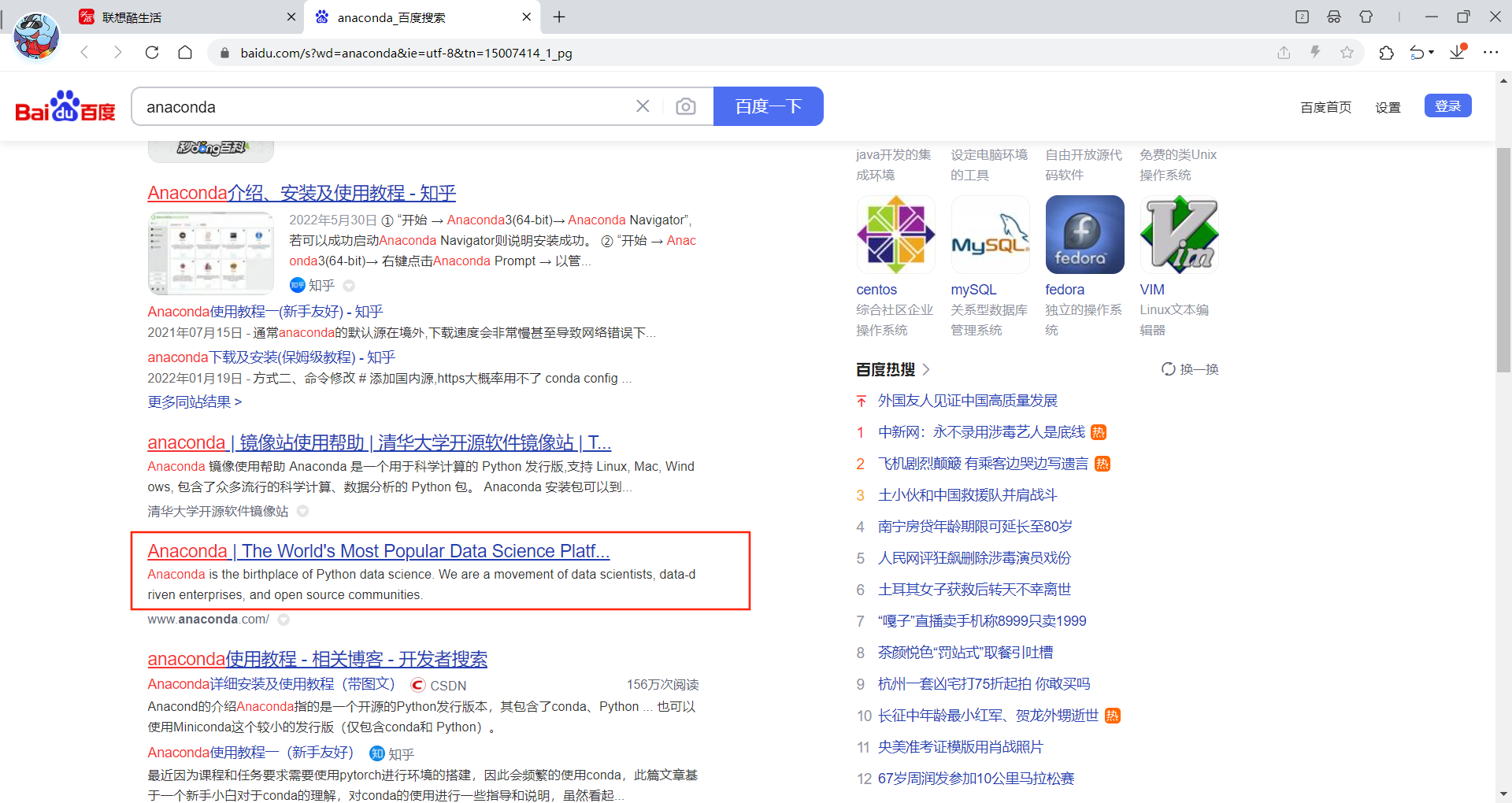Bookmark the page with the star icon
The width and height of the screenshot is (1512, 803).
point(1347,53)
